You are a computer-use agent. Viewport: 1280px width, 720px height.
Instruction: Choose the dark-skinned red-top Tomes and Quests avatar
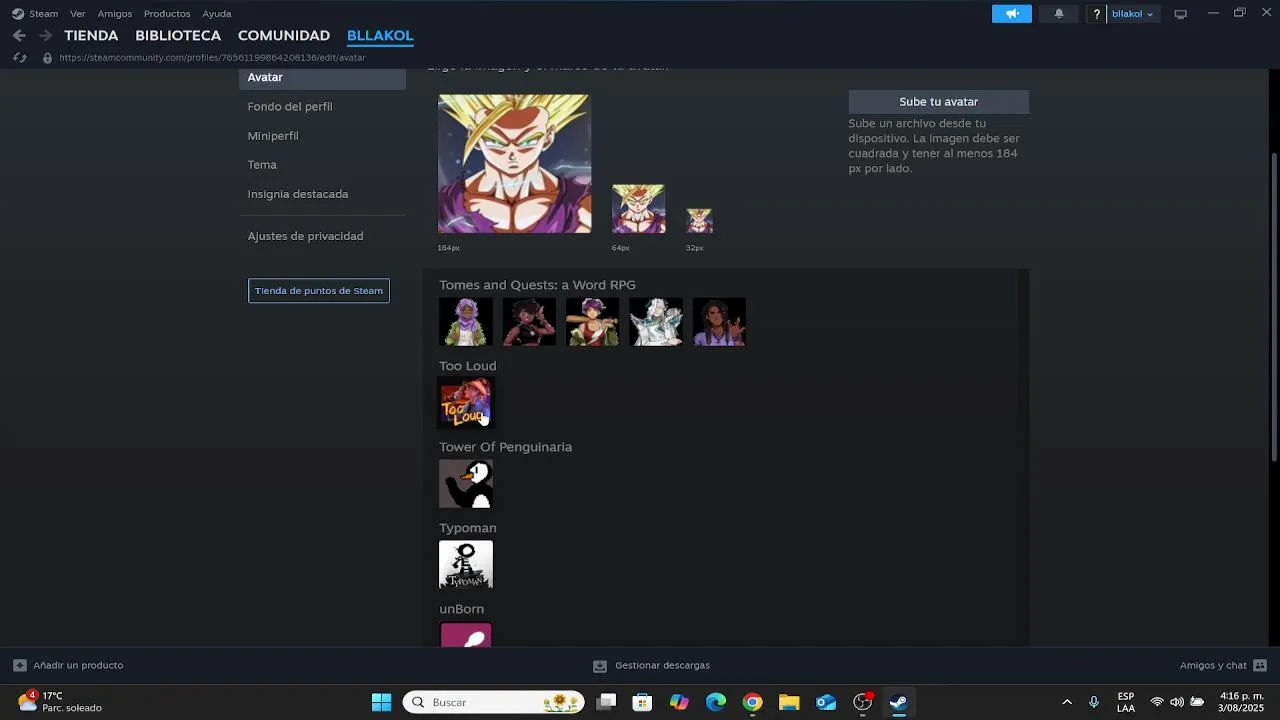click(x=529, y=321)
